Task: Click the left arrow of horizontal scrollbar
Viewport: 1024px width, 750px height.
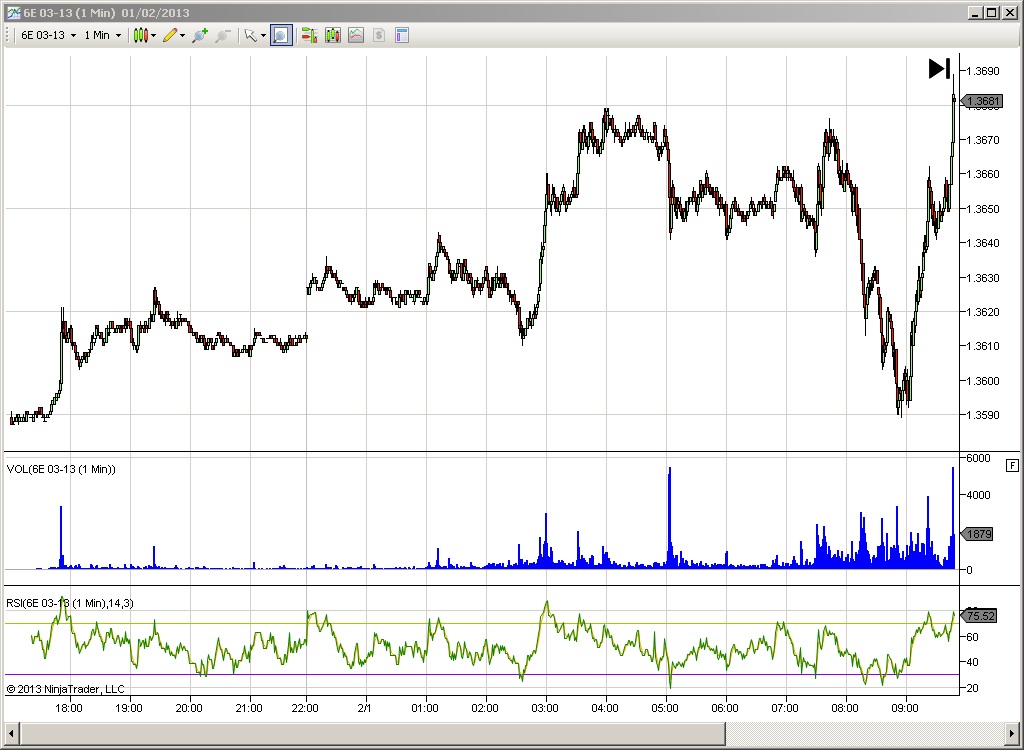Action: (11, 733)
